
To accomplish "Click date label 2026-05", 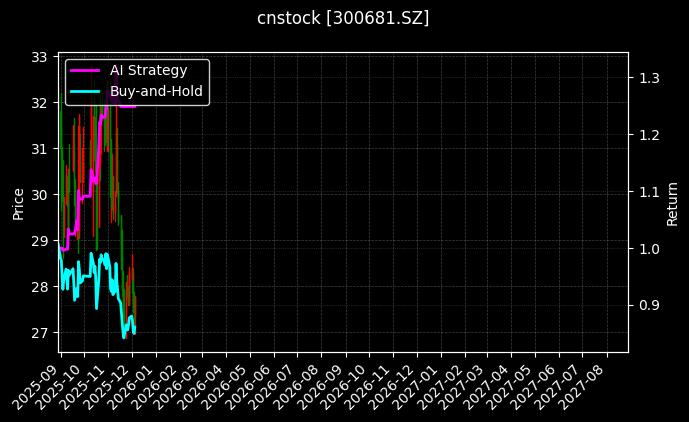I will (x=225, y=386).
